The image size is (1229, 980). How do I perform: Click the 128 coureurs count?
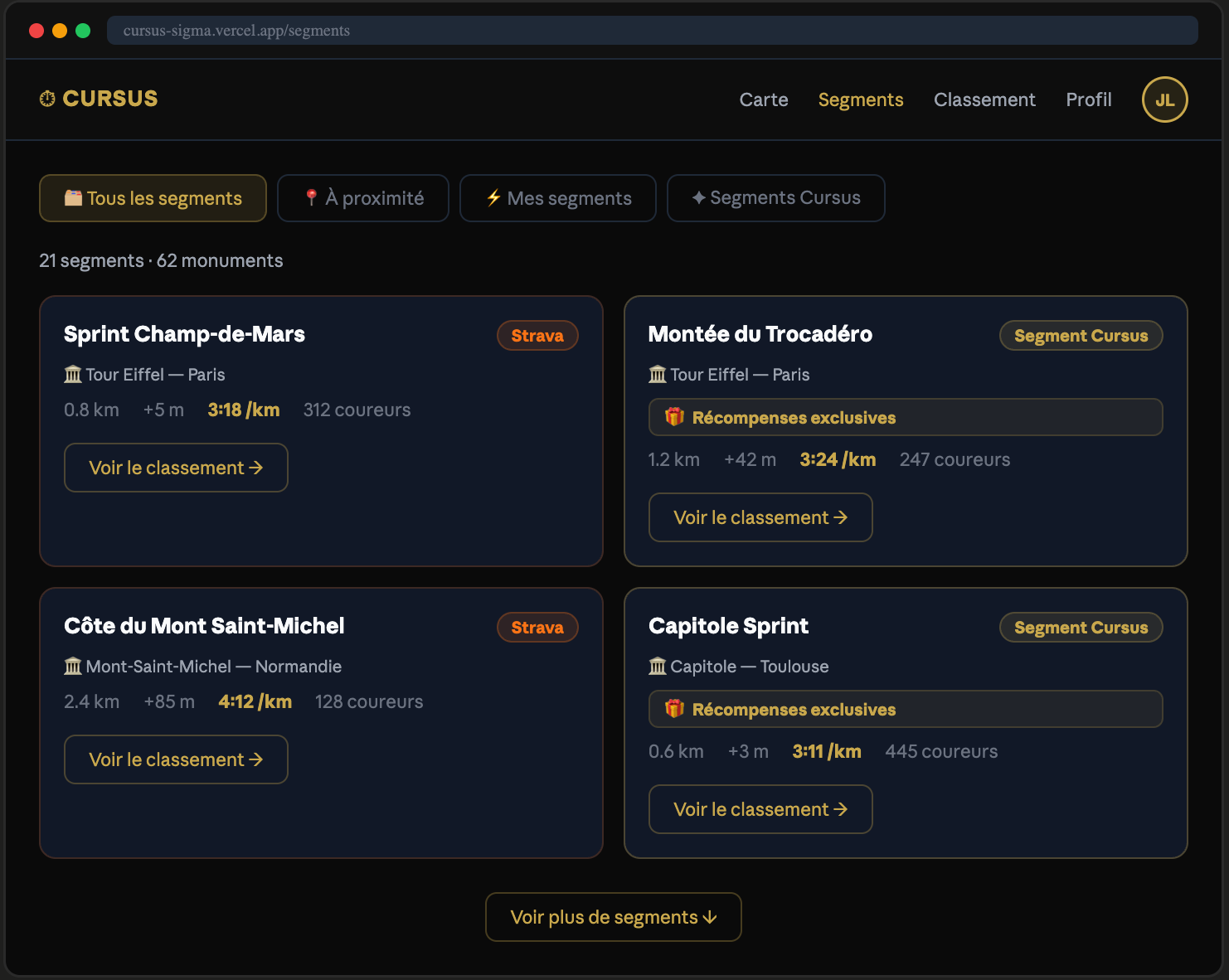(x=369, y=701)
